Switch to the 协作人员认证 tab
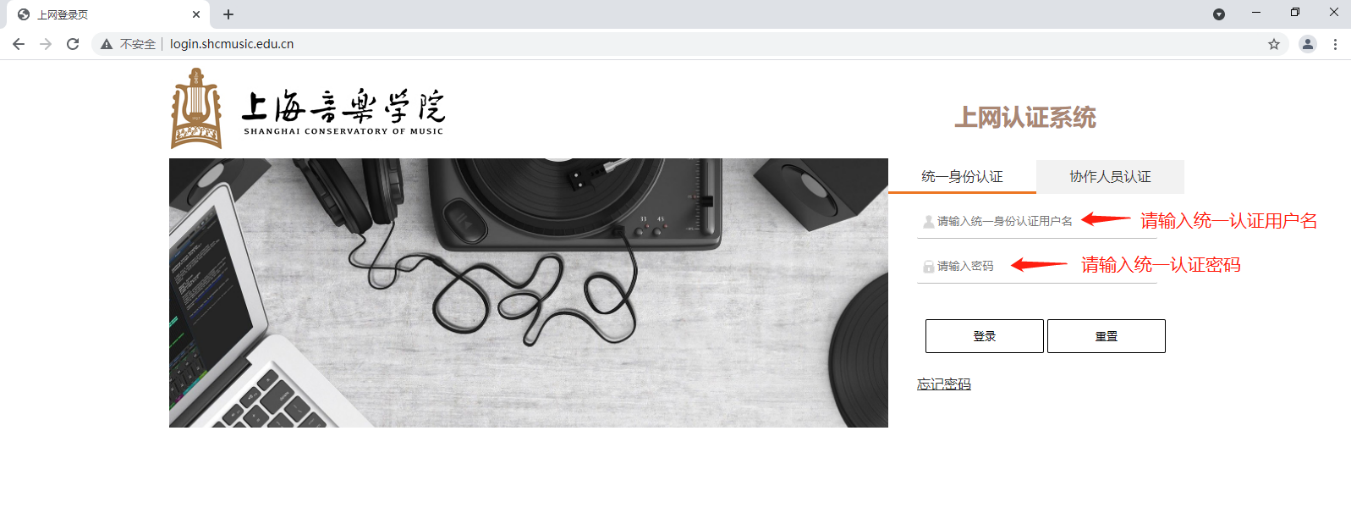Image resolution: width=1351 pixels, height=508 pixels. [1110, 176]
